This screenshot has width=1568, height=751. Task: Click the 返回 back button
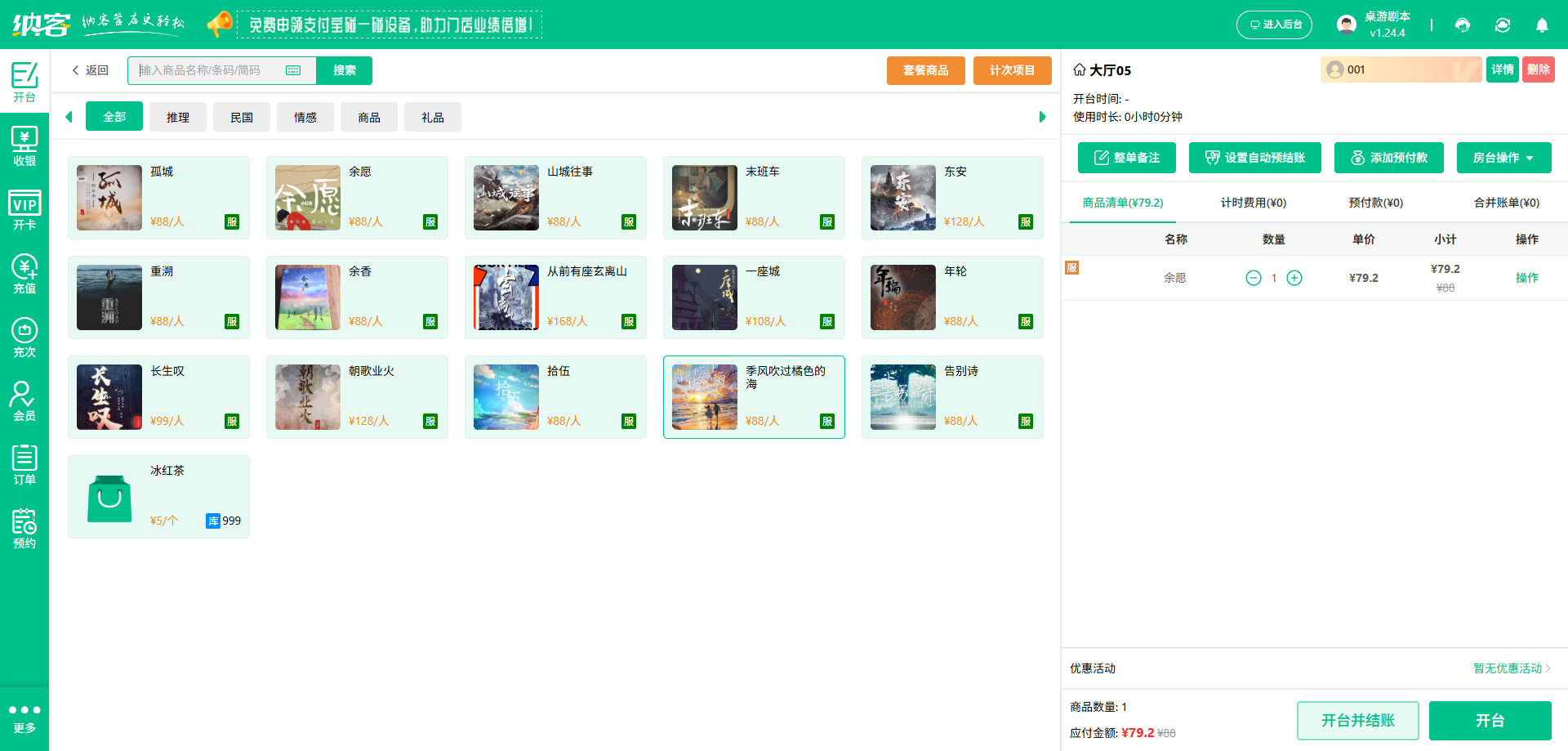tap(91, 70)
